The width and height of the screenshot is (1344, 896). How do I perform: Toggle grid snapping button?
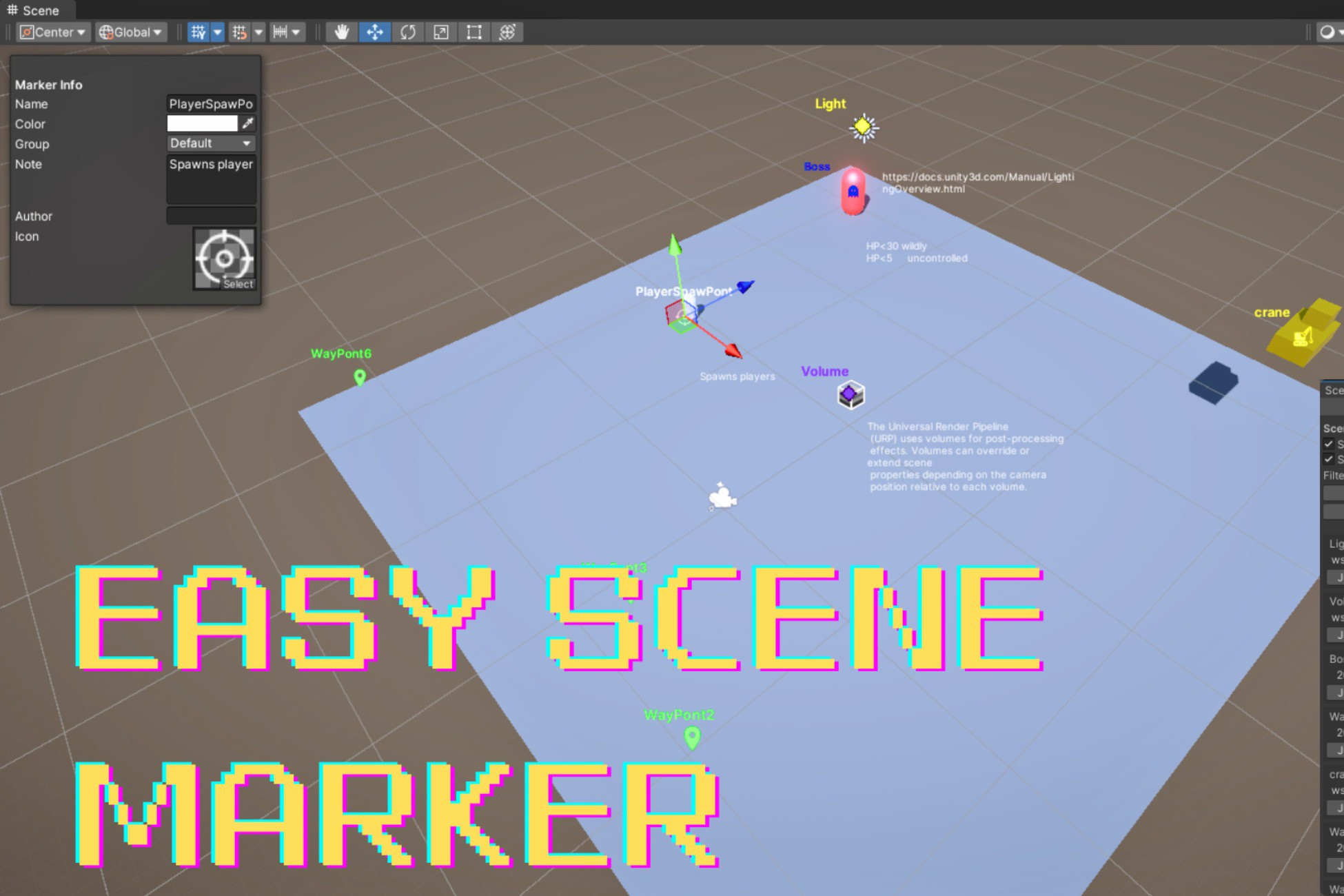(240, 32)
